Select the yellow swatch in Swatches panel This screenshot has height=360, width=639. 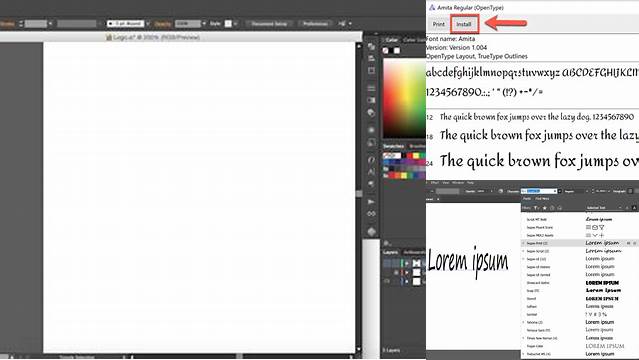[416, 156]
